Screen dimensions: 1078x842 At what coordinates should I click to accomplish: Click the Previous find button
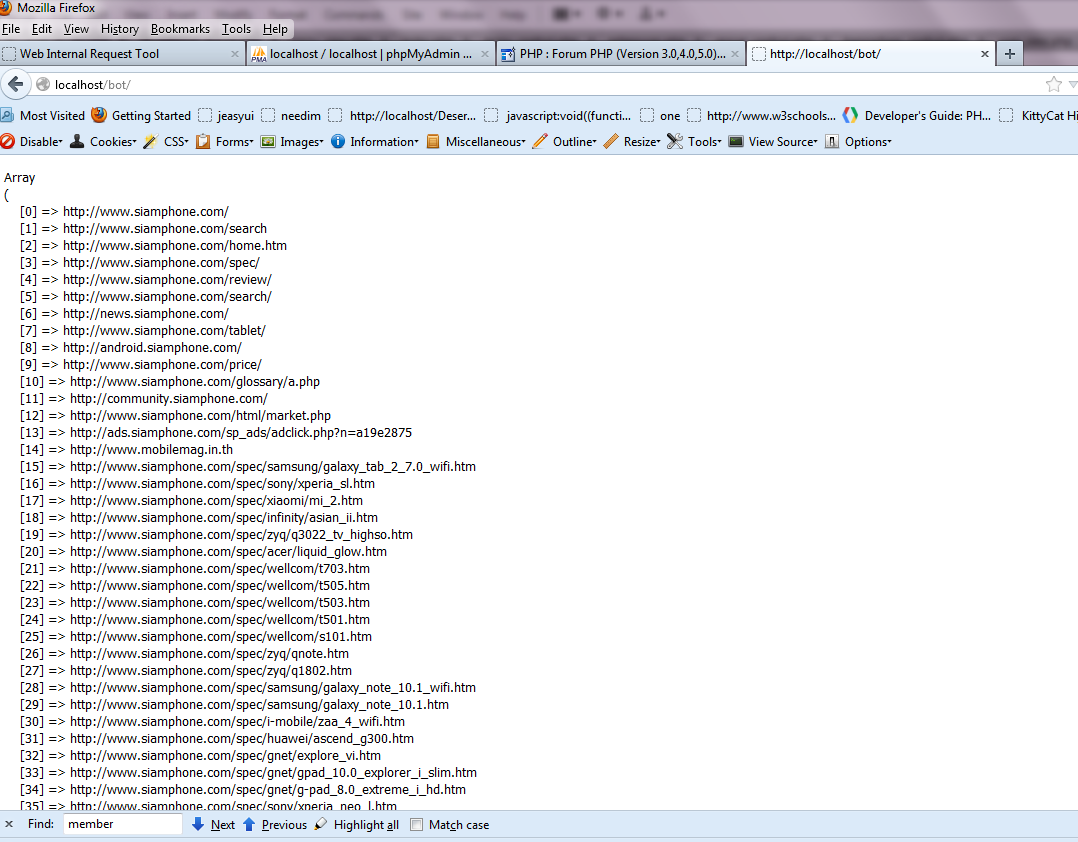click(284, 825)
